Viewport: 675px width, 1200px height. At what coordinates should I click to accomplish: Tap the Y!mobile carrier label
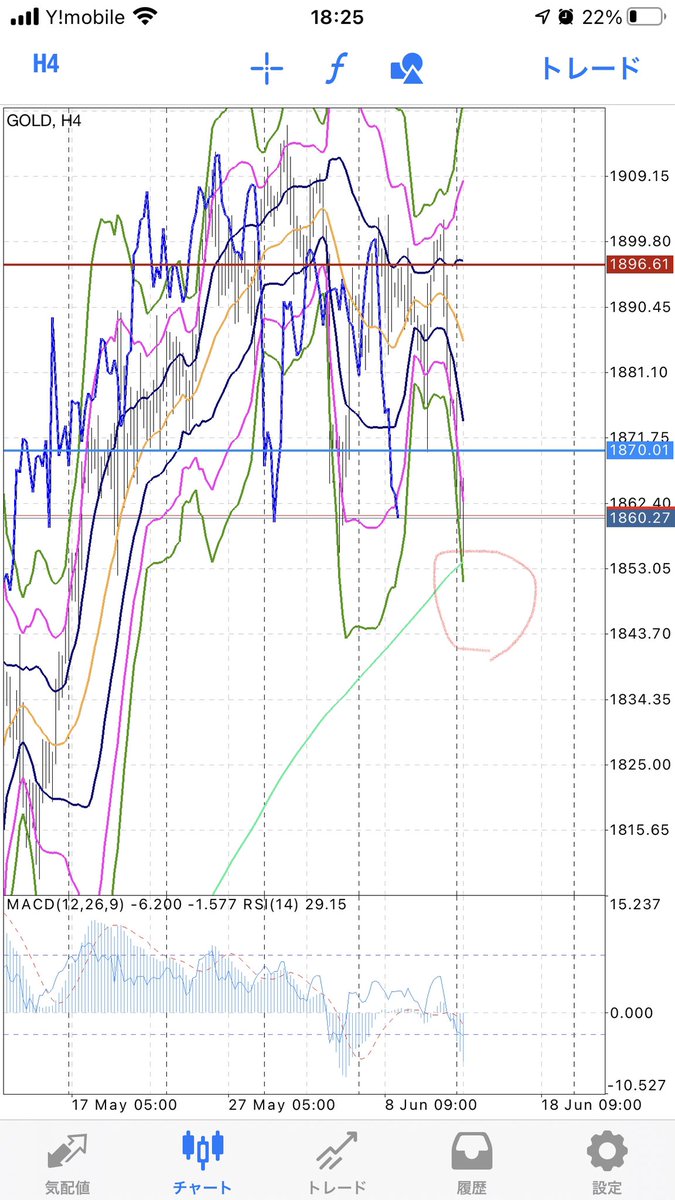tap(85, 17)
